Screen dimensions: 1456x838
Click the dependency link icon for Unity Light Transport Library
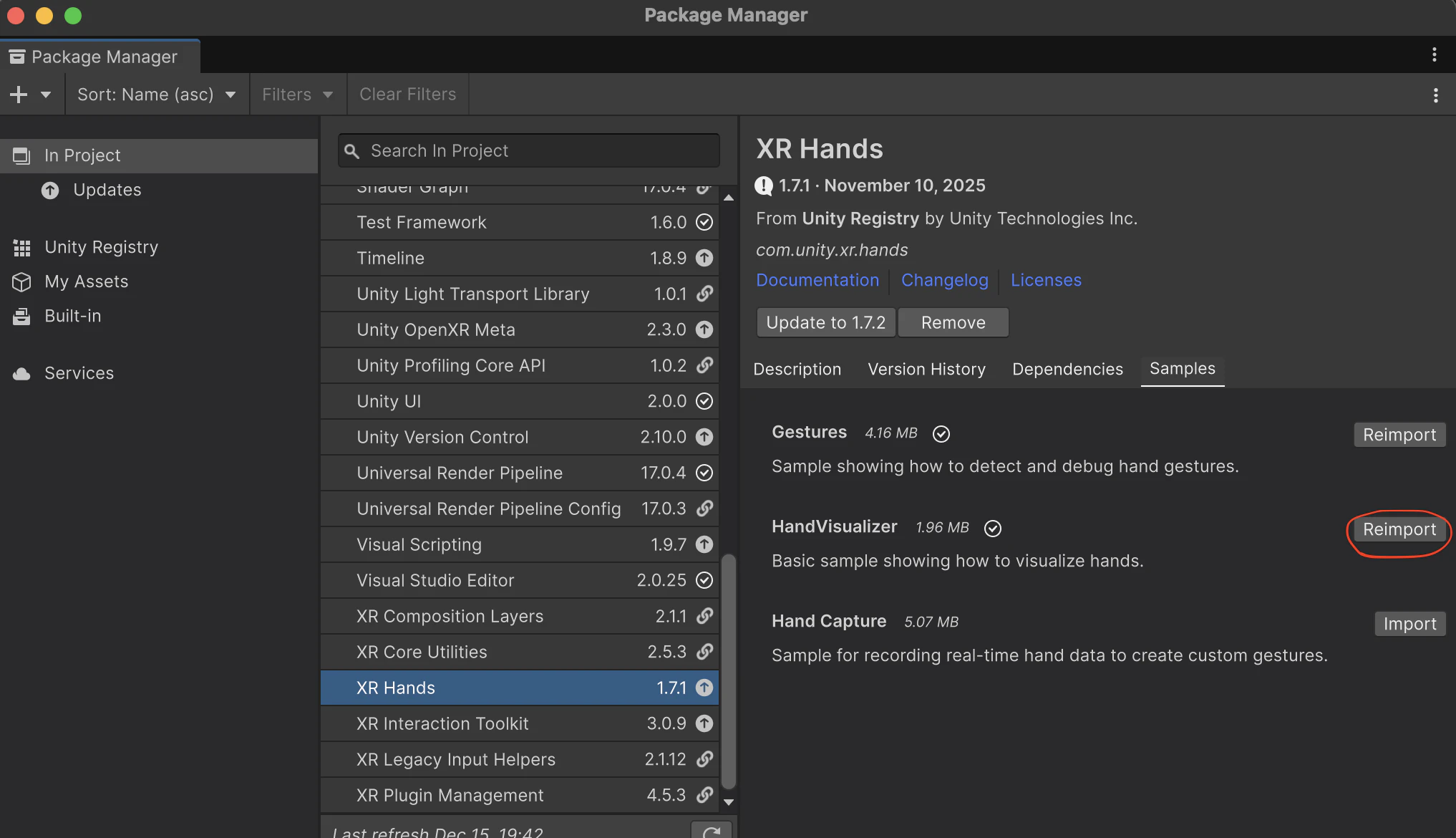click(x=704, y=294)
